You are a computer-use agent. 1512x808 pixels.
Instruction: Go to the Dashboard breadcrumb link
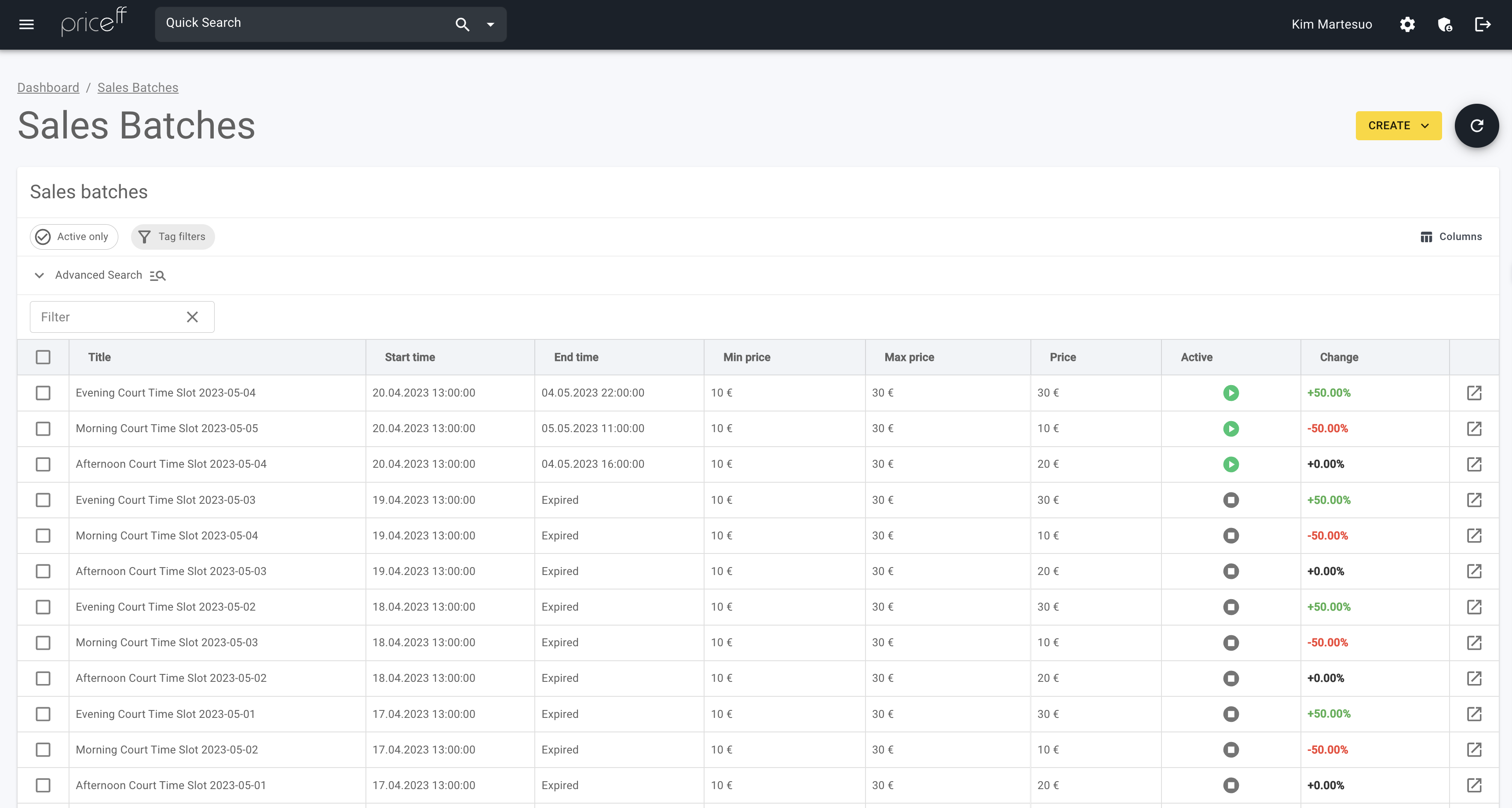pyautogui.click(x=48, y=87)
